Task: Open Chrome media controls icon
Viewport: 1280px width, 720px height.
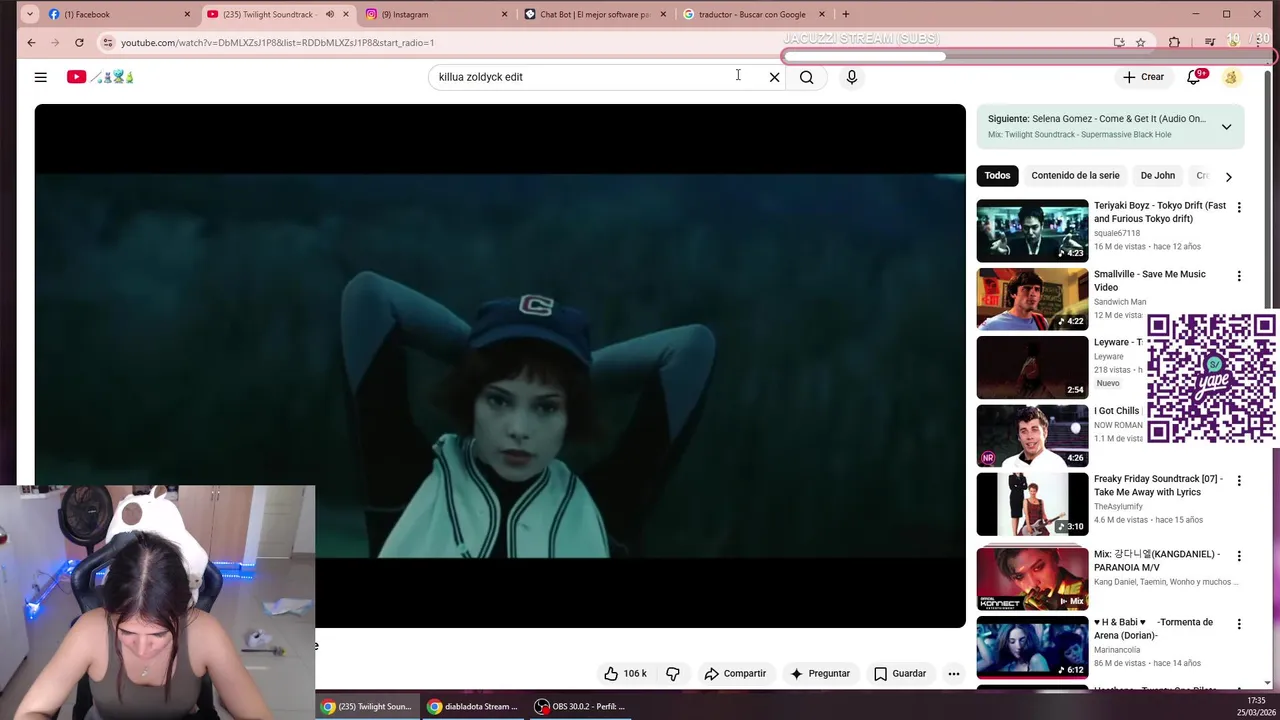Action: click(x=1209, y=43)
